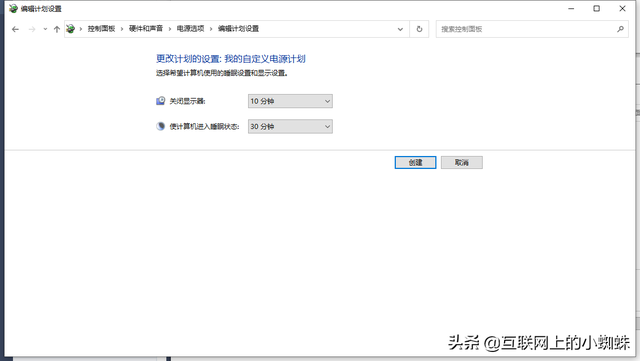Expand chevron after 控制面板 breadcrumb

point(122,29)
